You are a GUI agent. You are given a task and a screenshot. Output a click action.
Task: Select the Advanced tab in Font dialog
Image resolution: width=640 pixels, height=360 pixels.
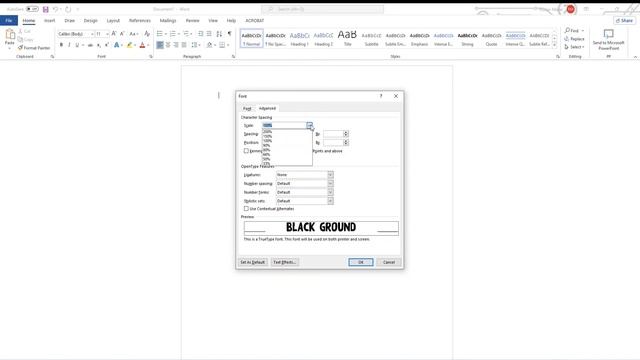[267, 108]
